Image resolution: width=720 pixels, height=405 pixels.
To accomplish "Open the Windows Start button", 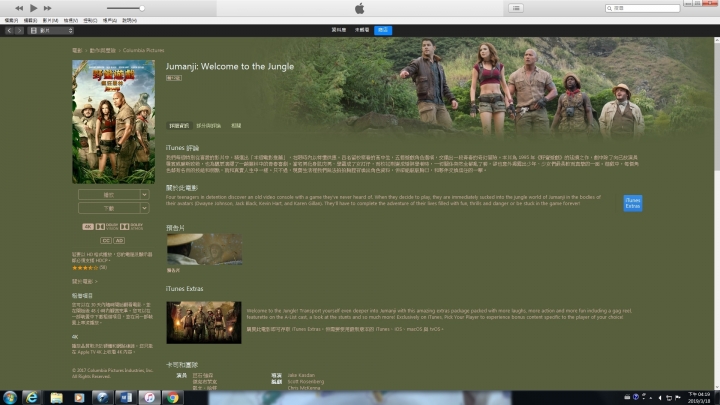I will pos(10,398).
